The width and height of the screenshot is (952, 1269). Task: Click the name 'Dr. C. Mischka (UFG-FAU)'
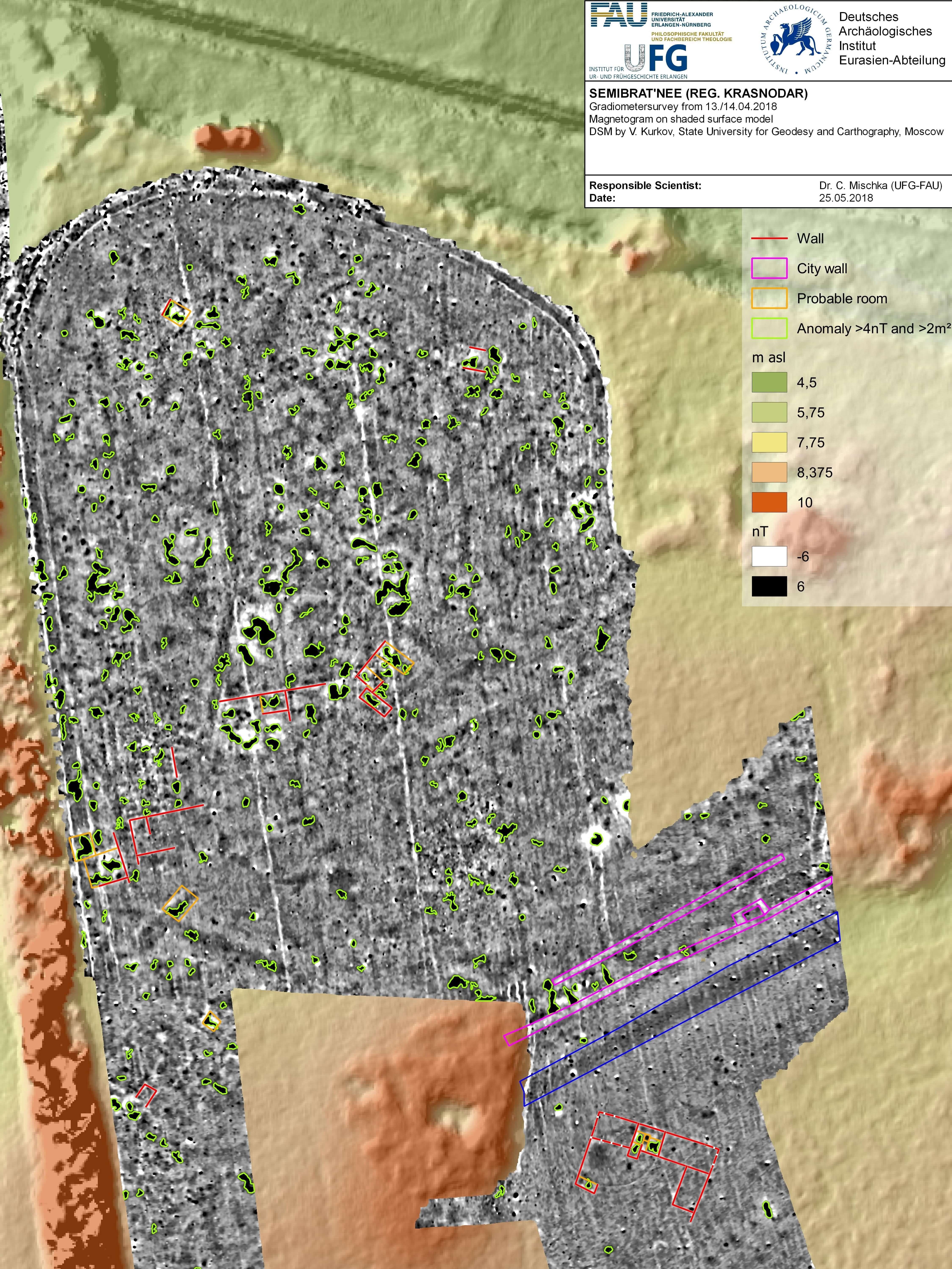click(x=880, y=186)
